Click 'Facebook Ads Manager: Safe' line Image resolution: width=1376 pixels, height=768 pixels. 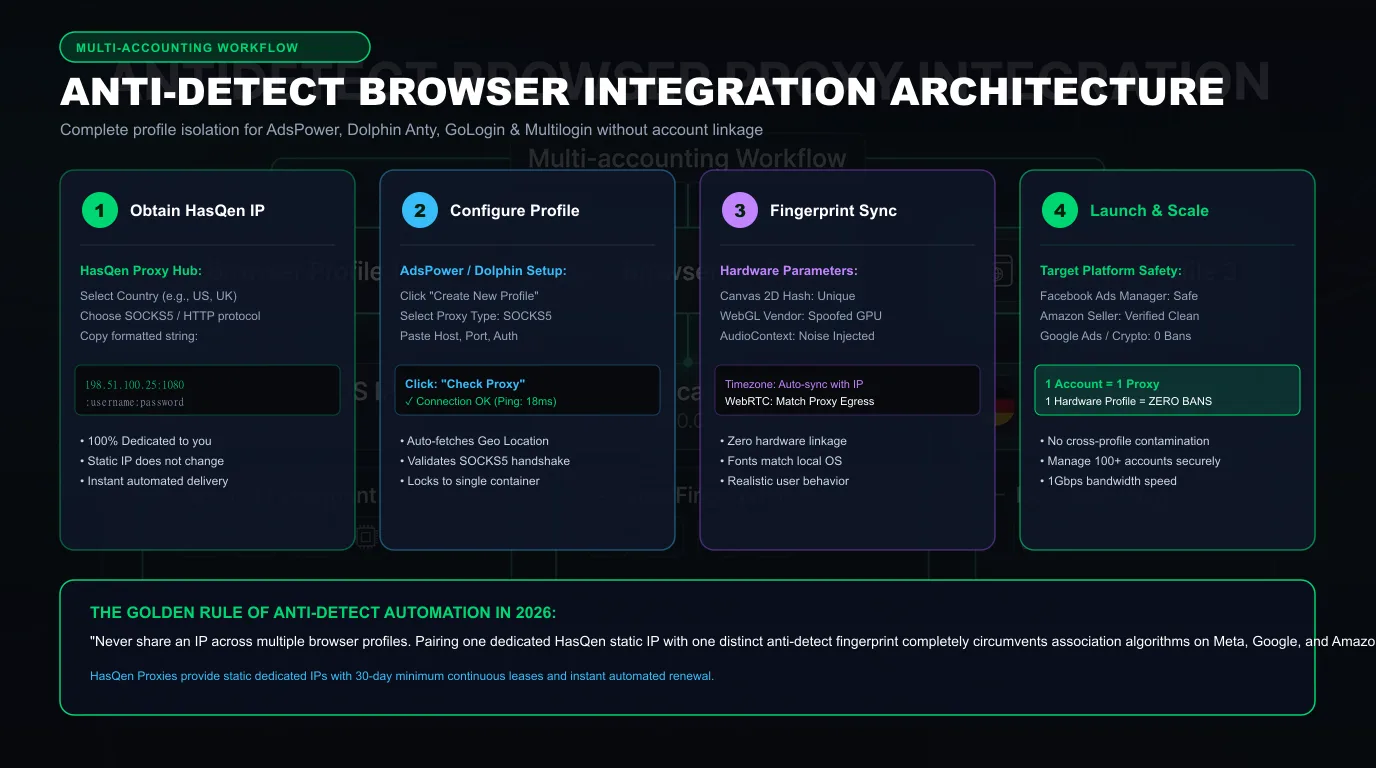pos(1119,296)
